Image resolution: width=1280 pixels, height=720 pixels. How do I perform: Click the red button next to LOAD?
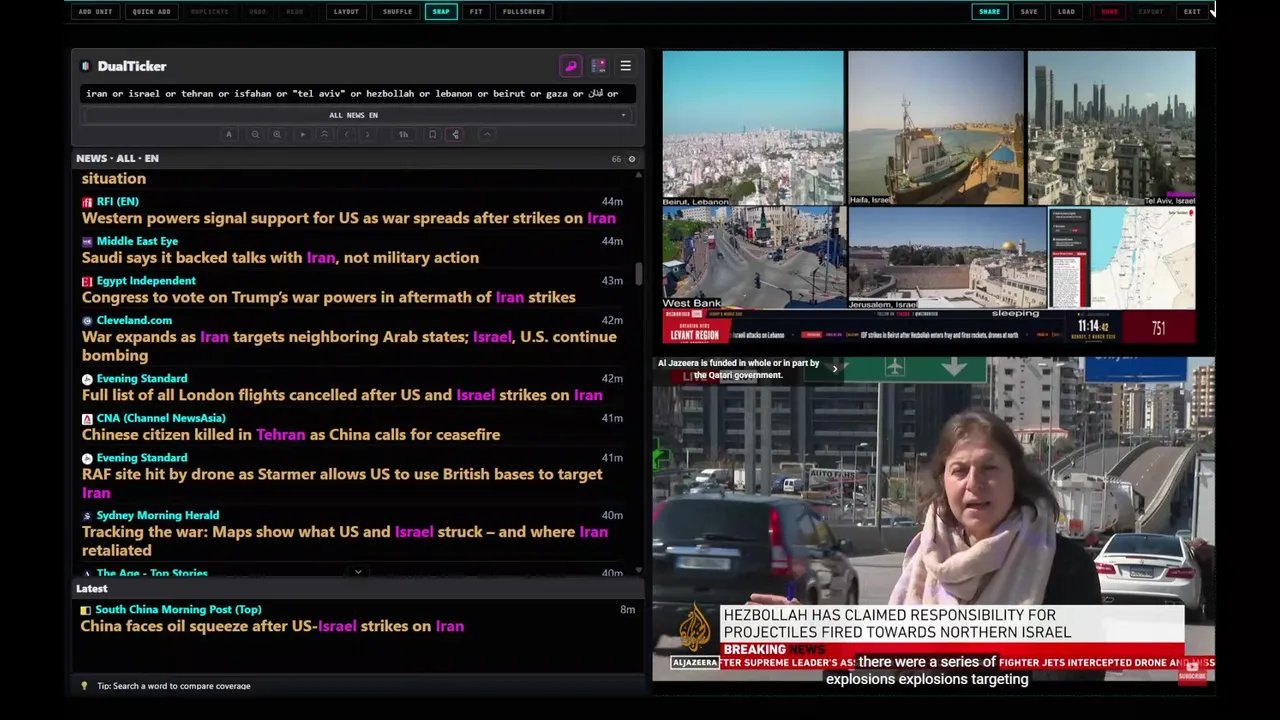tap(1109, 11)
